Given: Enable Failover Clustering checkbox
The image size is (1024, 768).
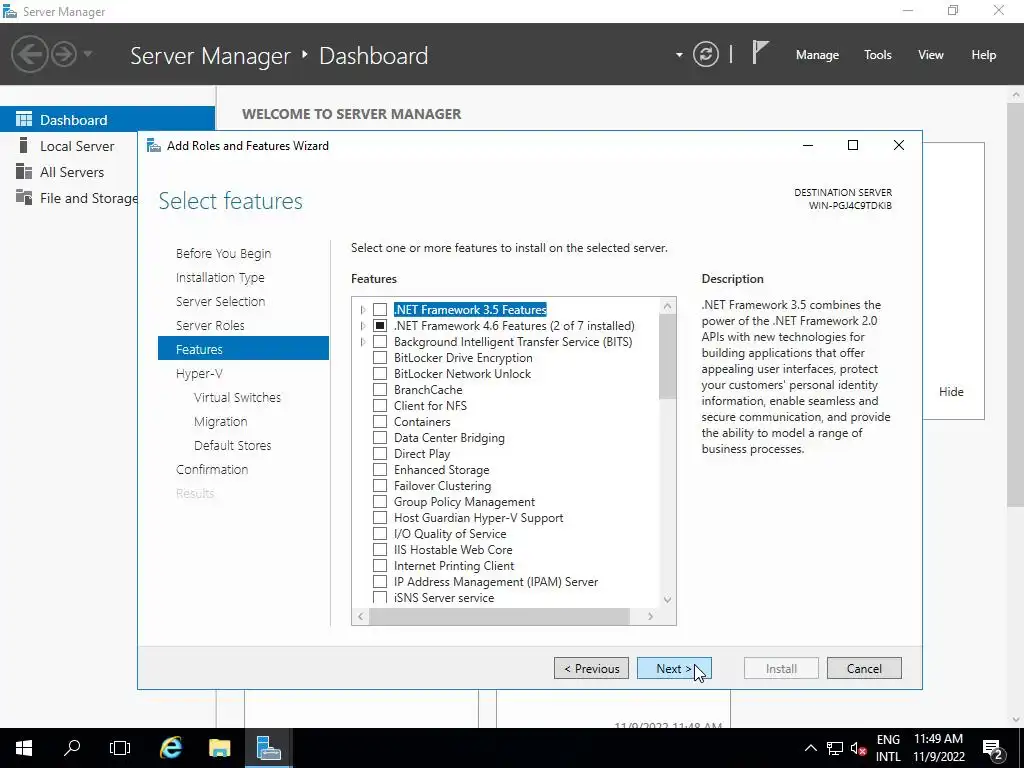Looking at the screenshot, I should [380, 485].
